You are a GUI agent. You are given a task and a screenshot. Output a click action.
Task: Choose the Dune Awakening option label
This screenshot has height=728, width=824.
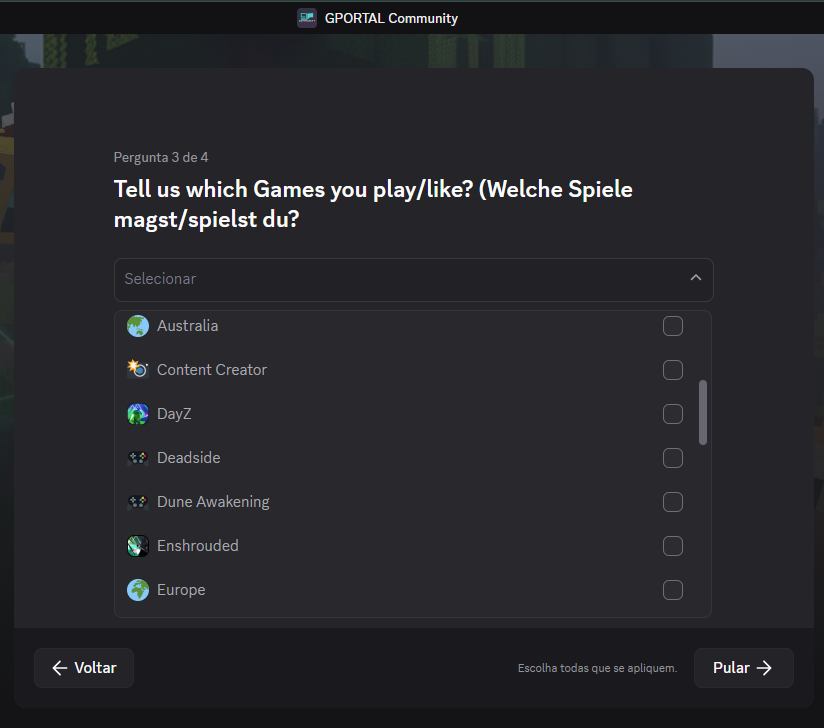tap(213, 502)
